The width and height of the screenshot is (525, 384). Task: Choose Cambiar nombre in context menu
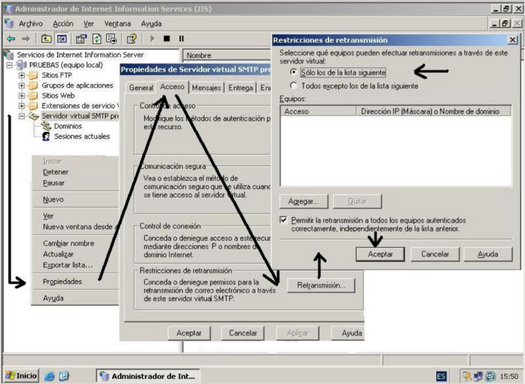pyautogui.click(x=68, y=243)
